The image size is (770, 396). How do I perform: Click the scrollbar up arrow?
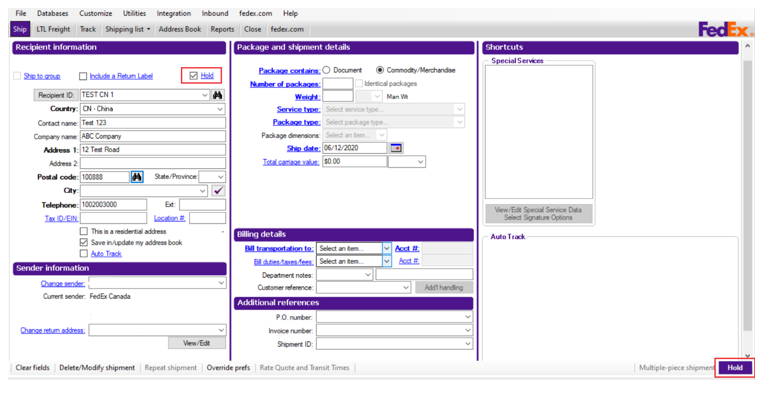pyautogui.click(x=747, y=46)
